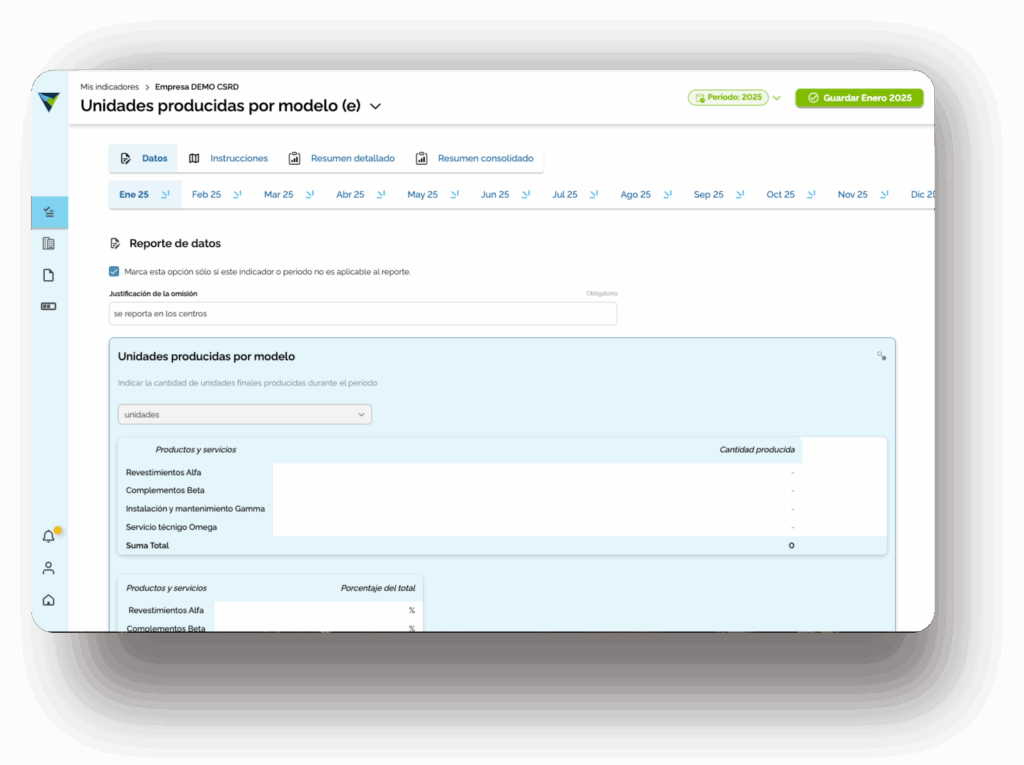Select the Ene 25 month tab

[x=134, y=195]
